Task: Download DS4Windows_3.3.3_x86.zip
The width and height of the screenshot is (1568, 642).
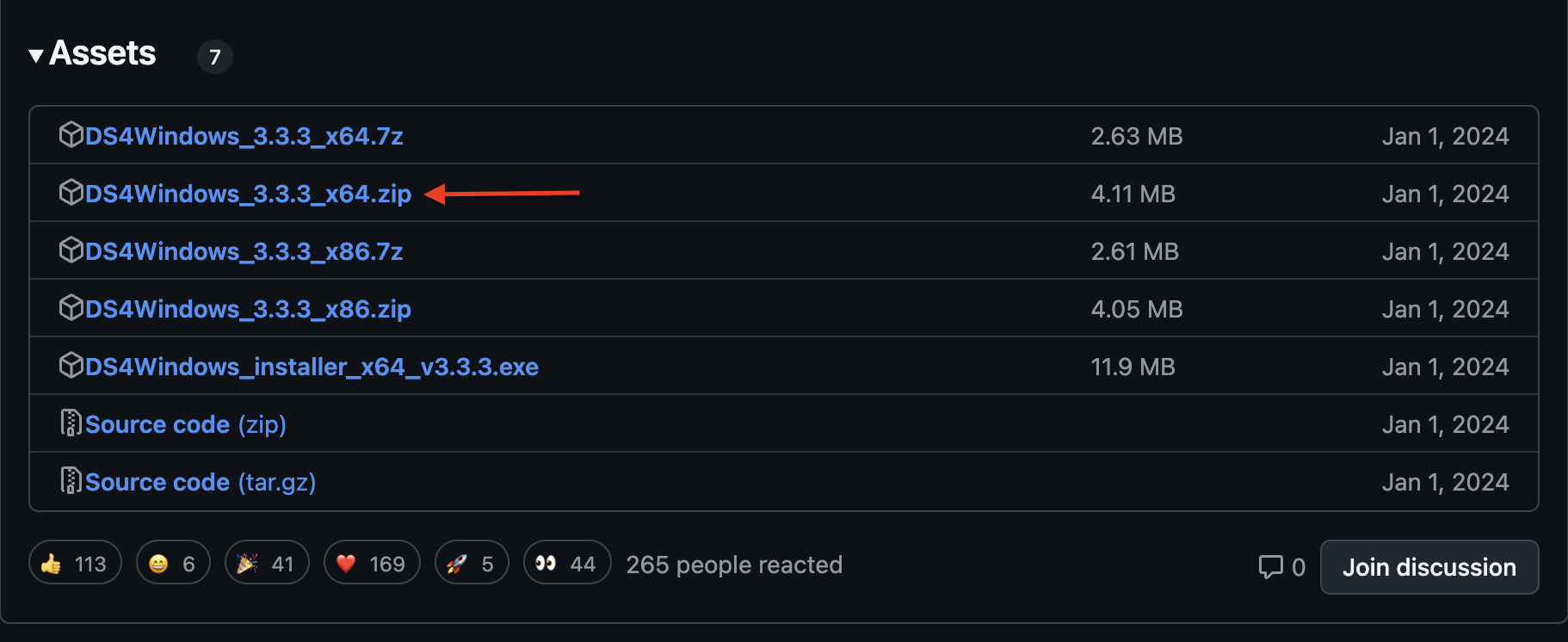Action: (248, 309)
